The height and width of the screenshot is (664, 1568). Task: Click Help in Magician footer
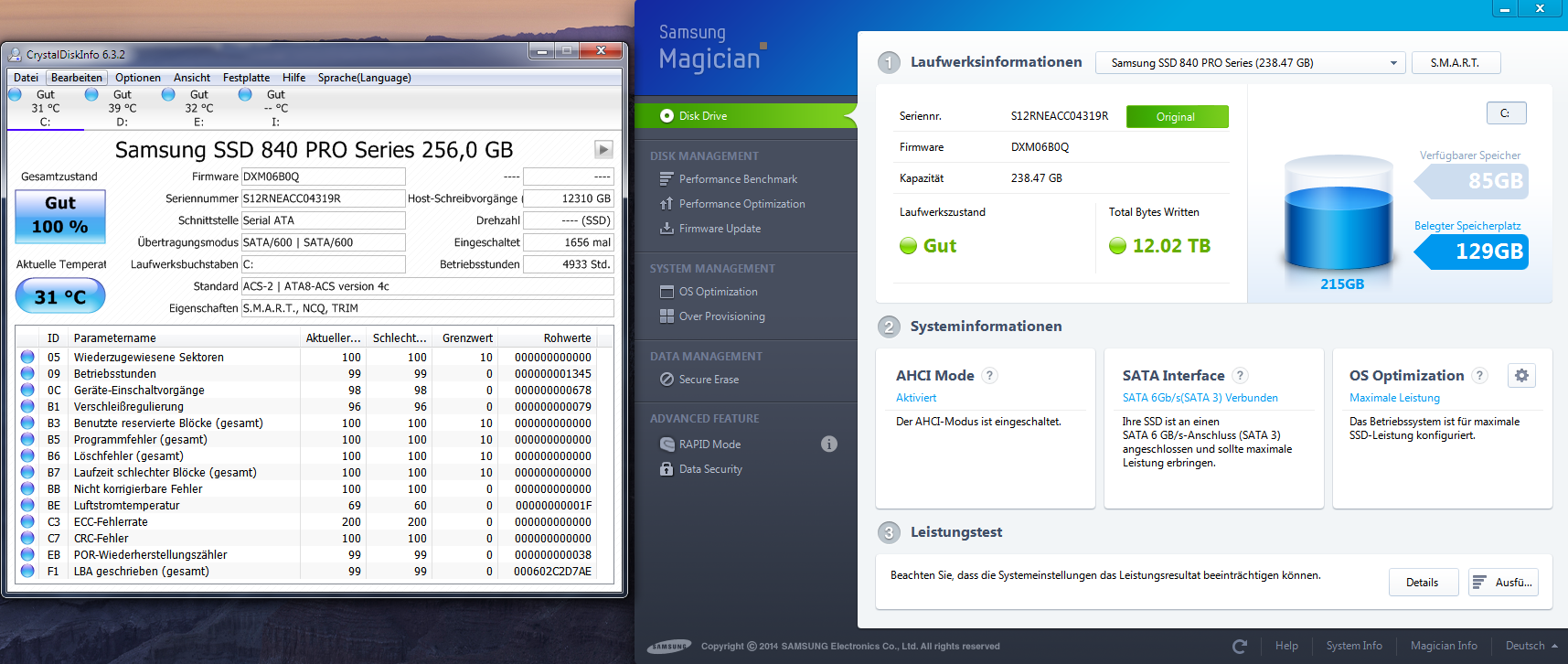[1286, 647]
